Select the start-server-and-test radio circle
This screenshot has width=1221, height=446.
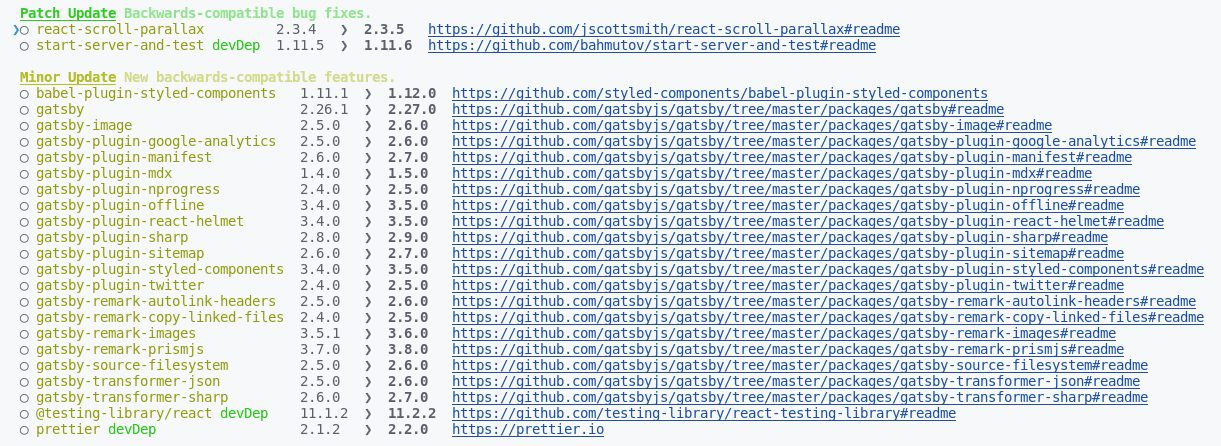[24, 46]
